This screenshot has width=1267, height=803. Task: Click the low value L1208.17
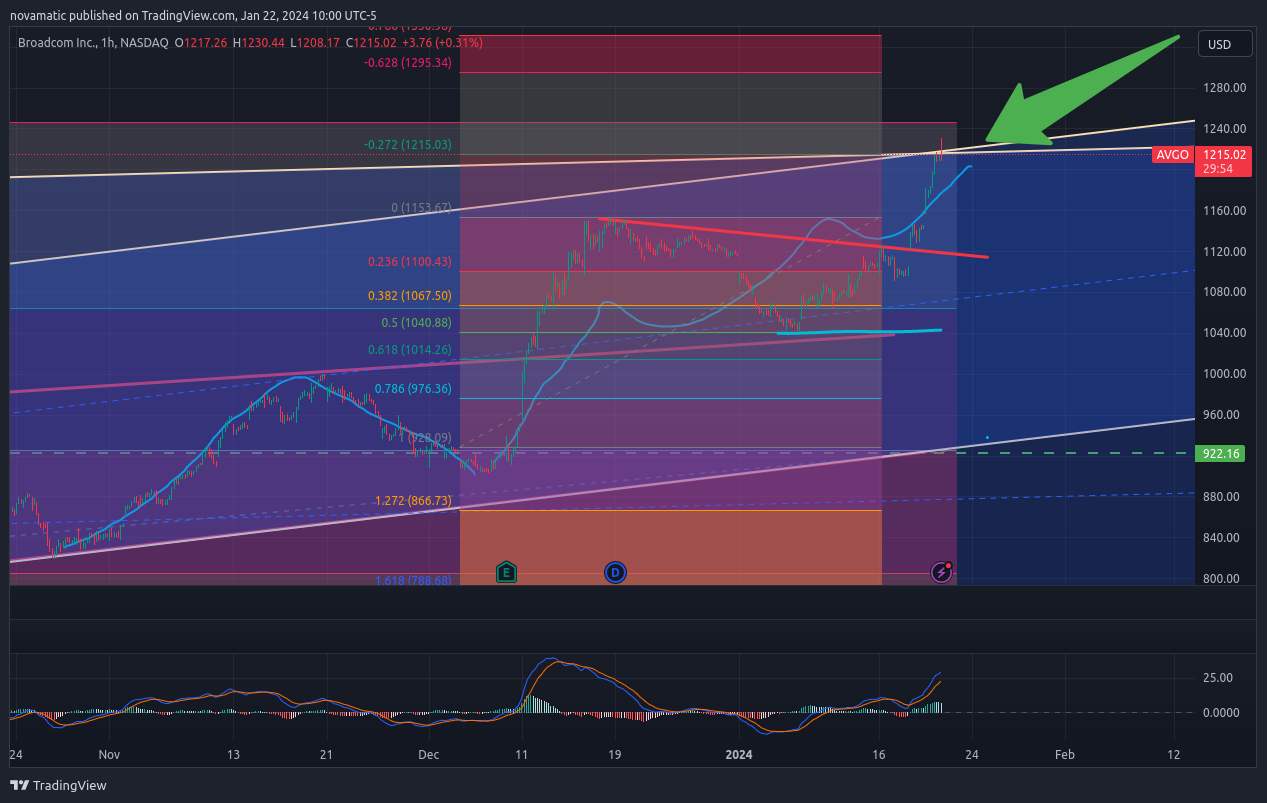coord(314,42)
